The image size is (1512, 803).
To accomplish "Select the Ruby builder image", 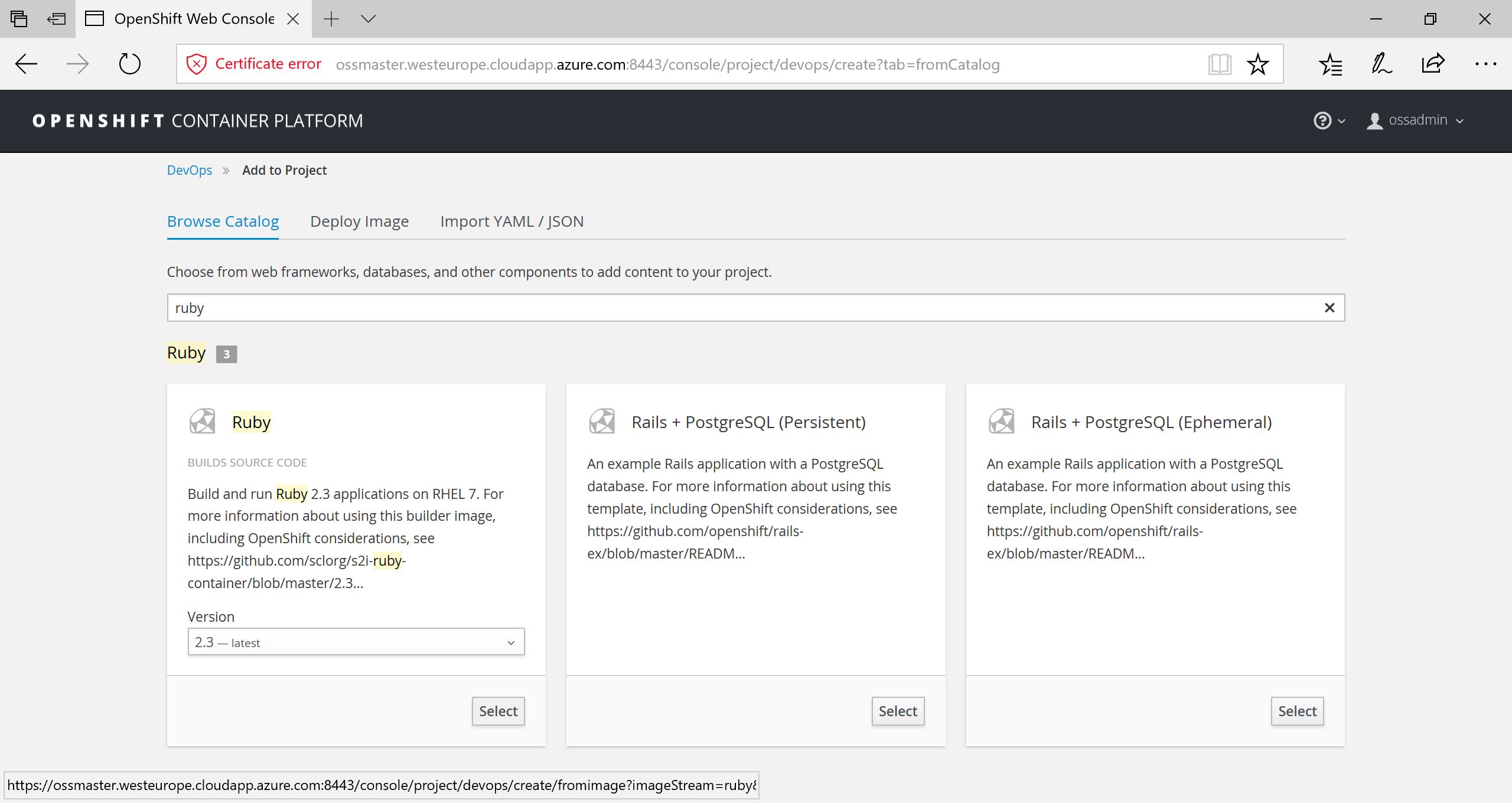I will click(498, 711).
